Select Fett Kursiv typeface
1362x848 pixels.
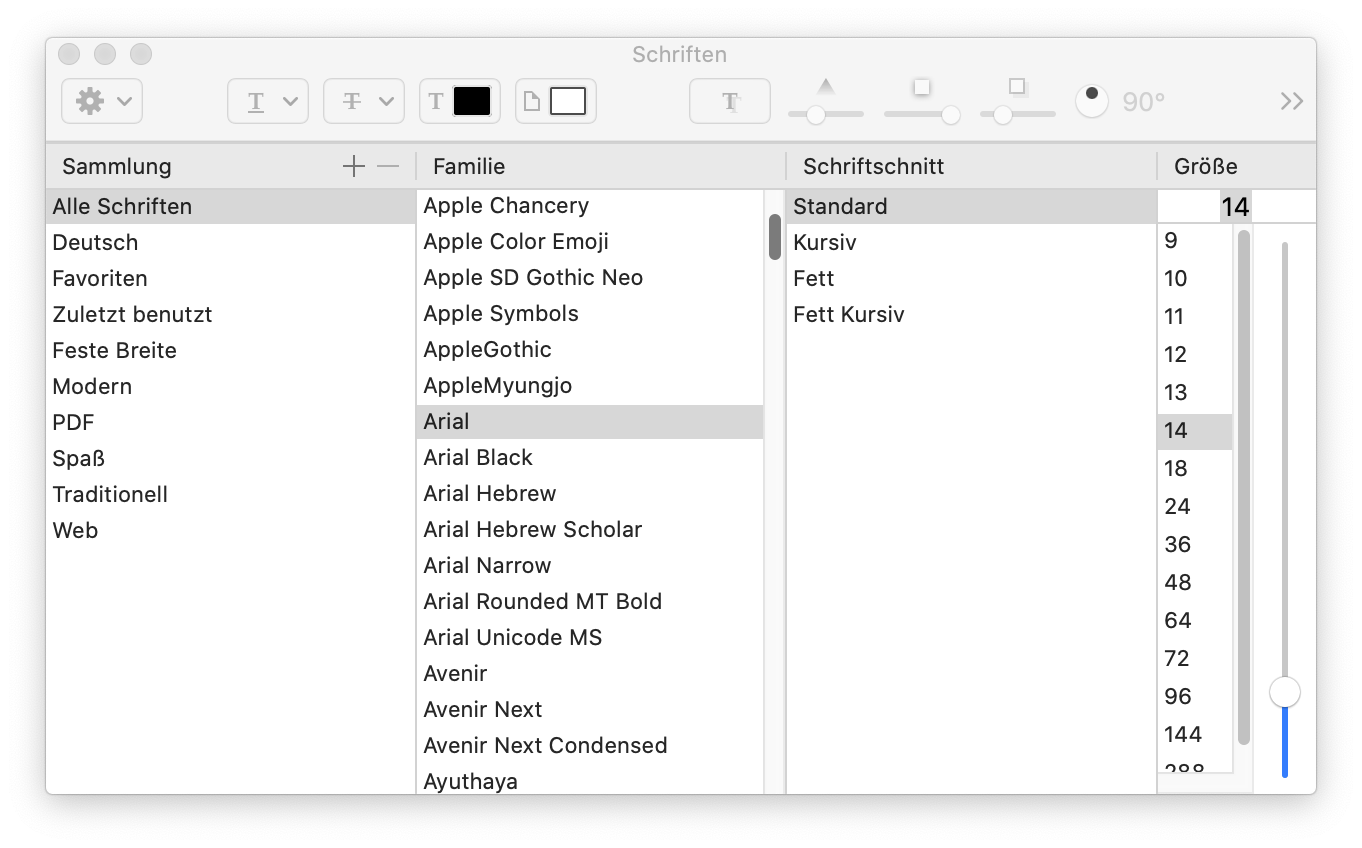971,314
